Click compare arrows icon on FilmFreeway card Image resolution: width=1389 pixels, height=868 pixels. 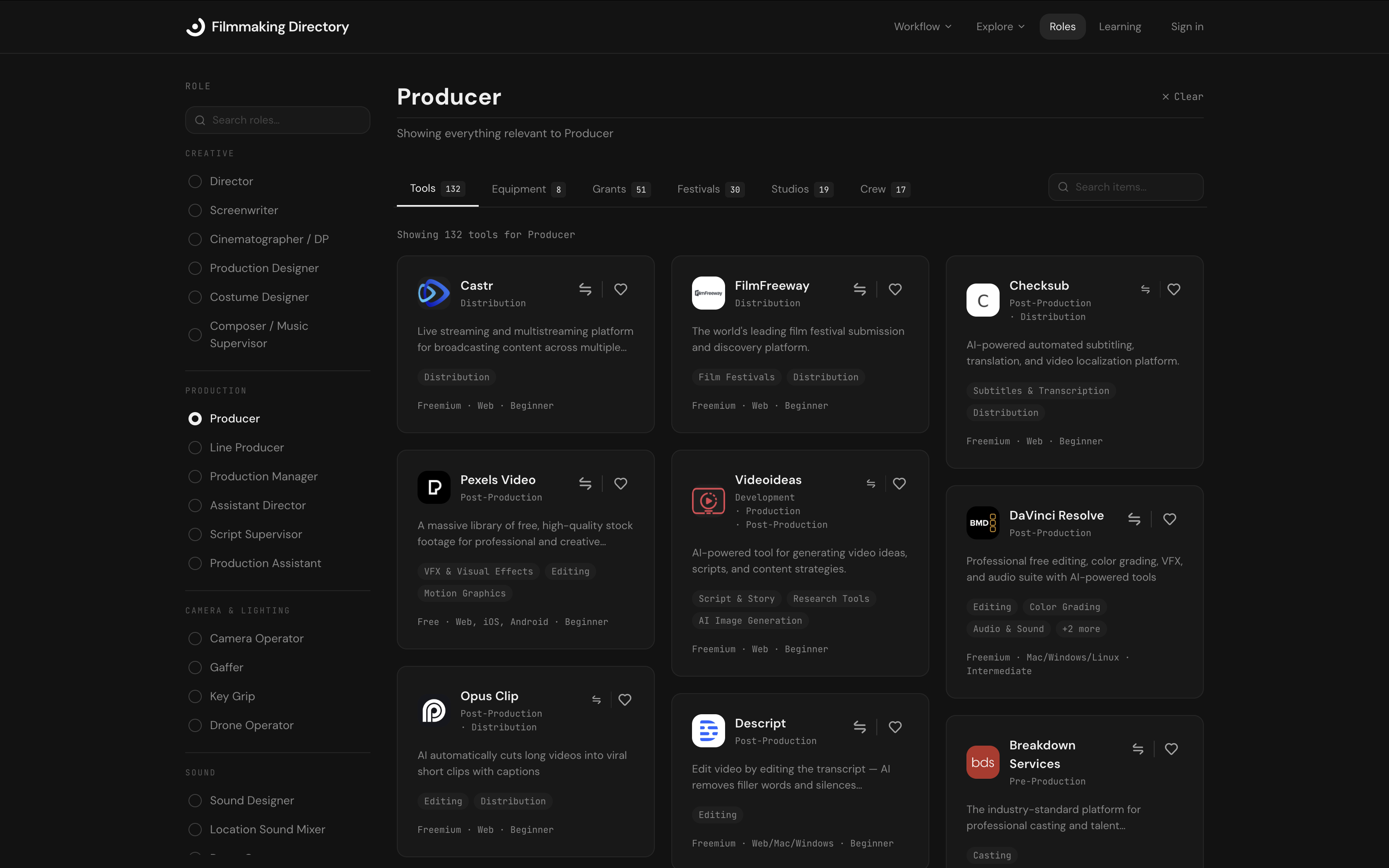tap(859, 289)
